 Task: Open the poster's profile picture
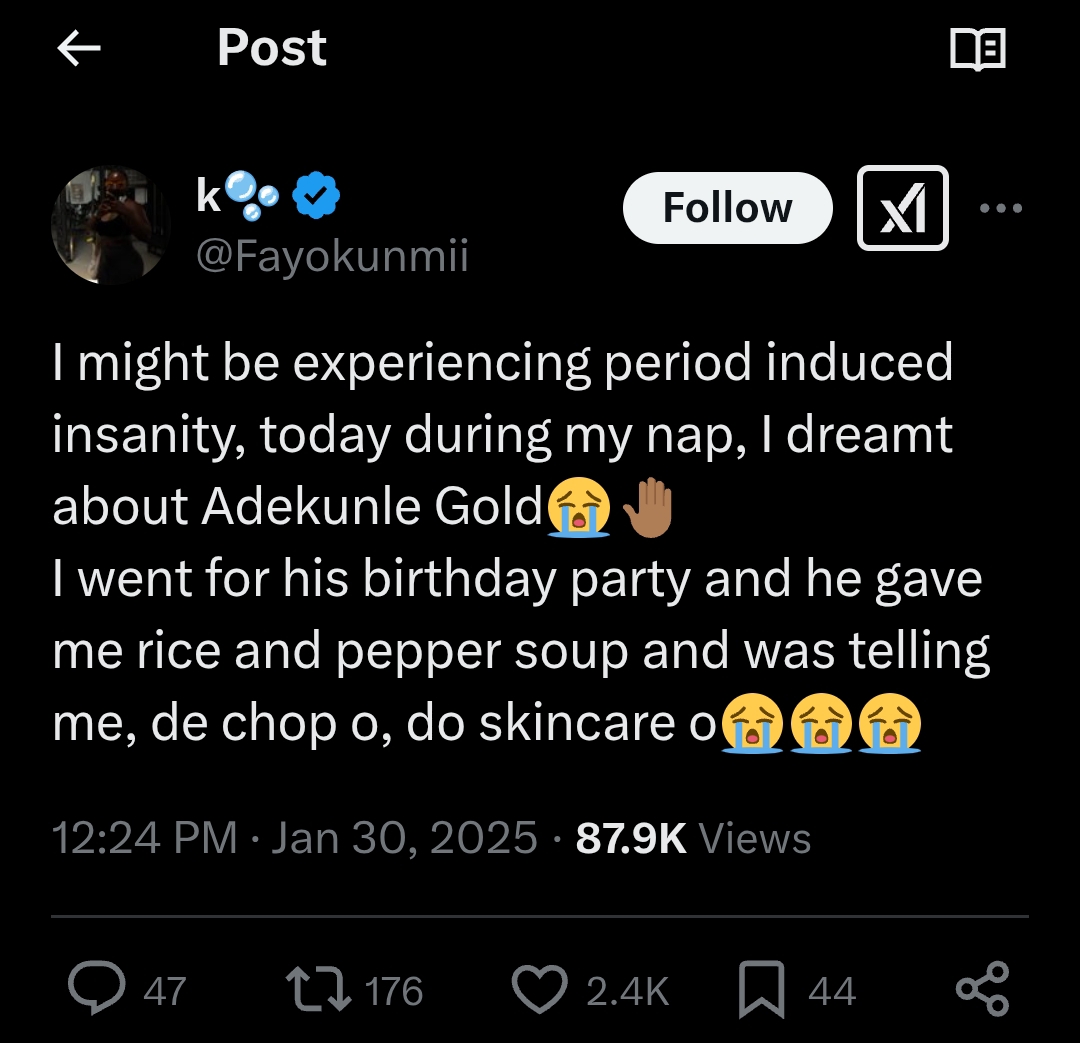click(111, 226)
